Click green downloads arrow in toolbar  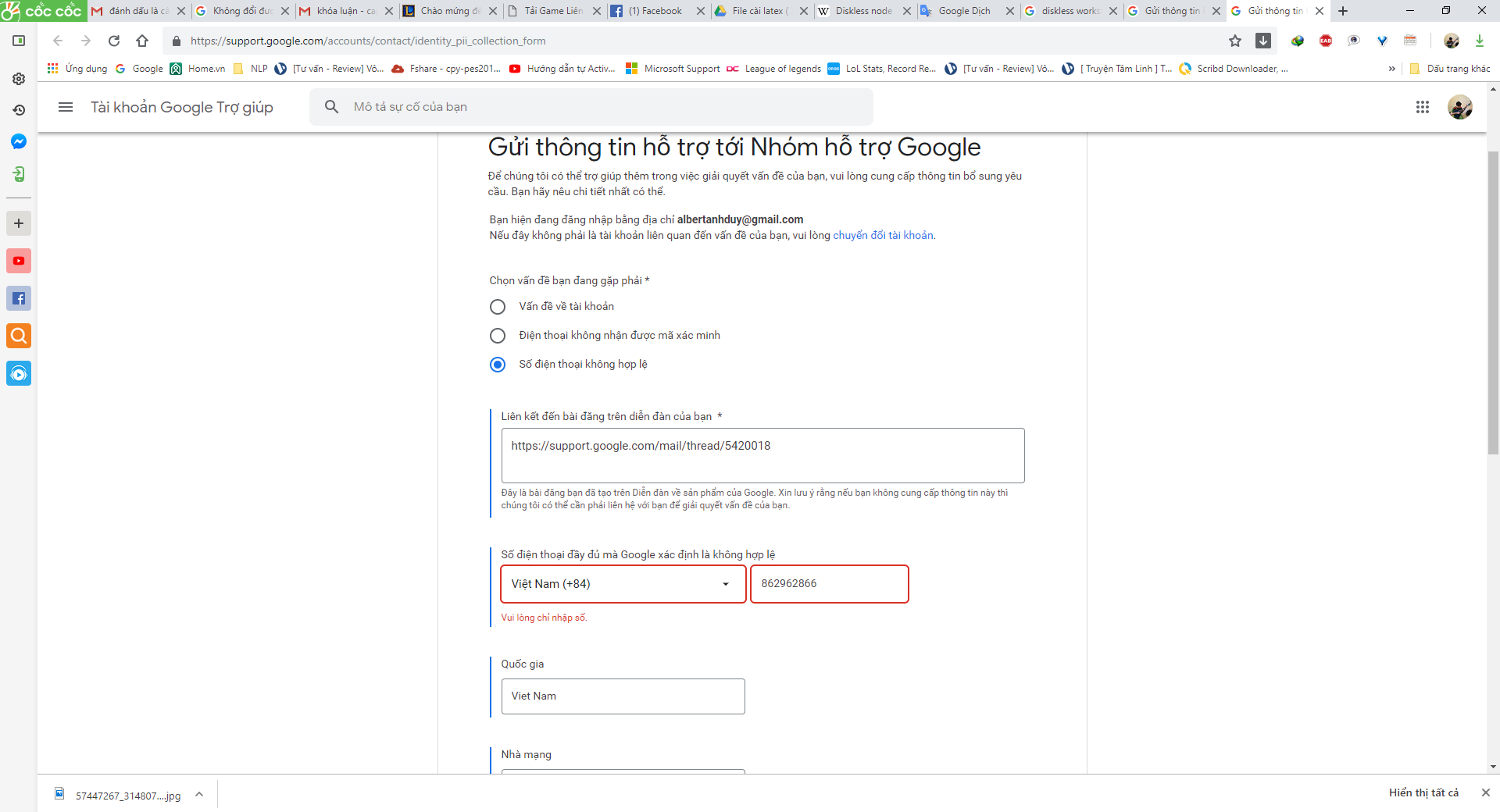tap(1480, 41)
